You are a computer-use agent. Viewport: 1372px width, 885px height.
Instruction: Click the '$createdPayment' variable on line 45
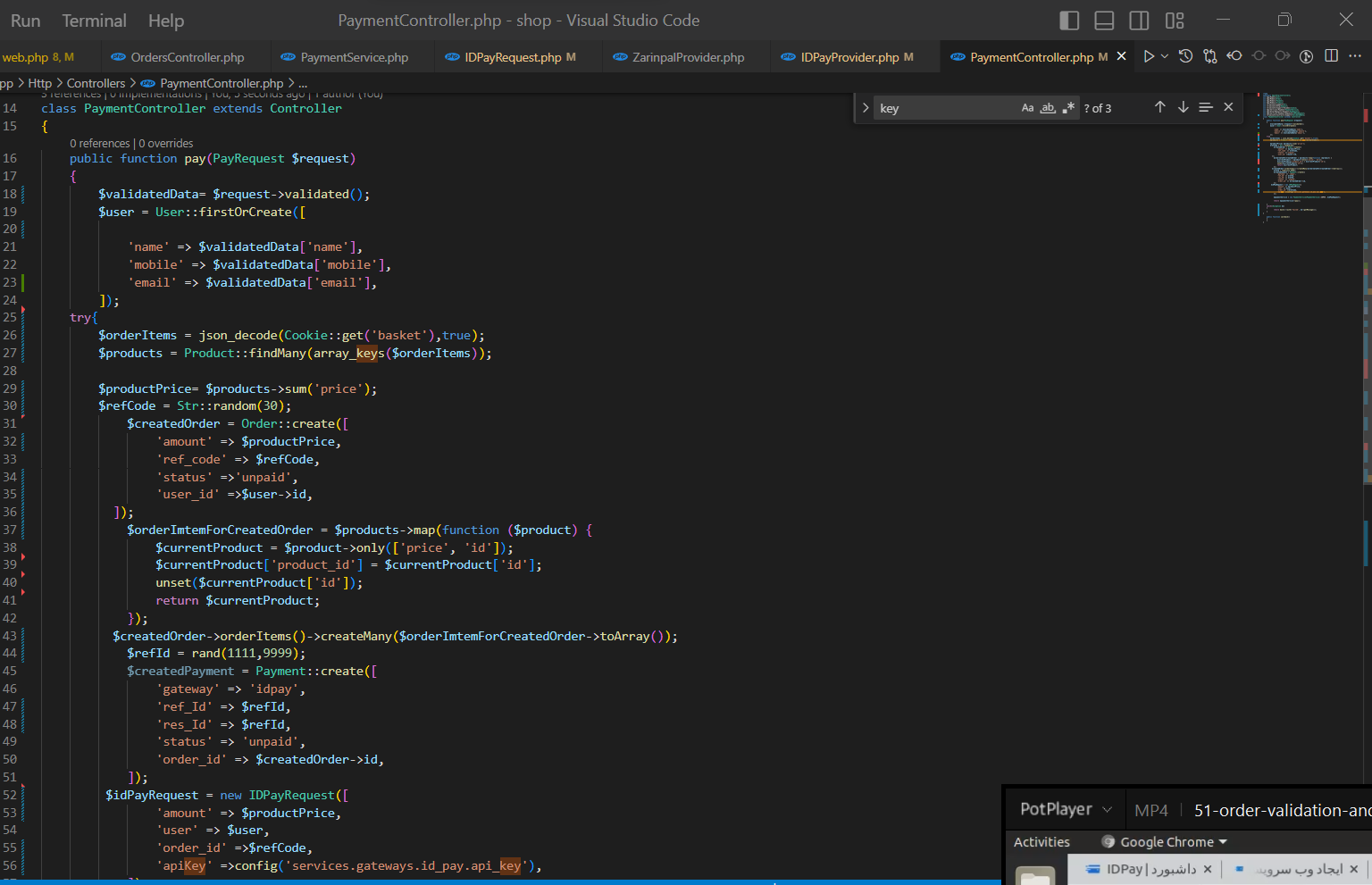[180, 671]
